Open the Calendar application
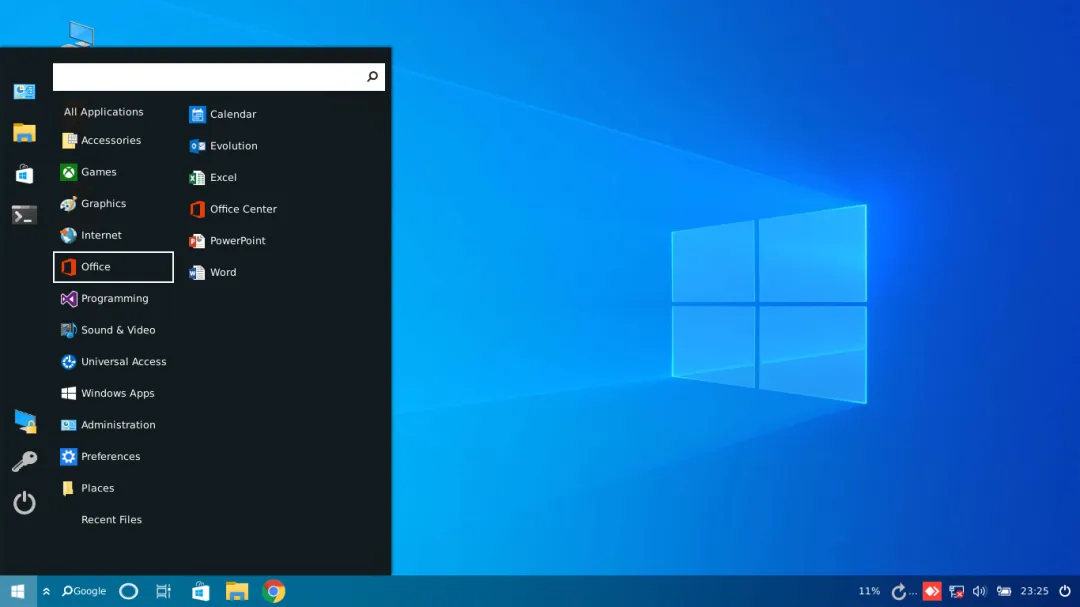The width and height of the screenshot is (1080, 607). click(x=222, y=114)
